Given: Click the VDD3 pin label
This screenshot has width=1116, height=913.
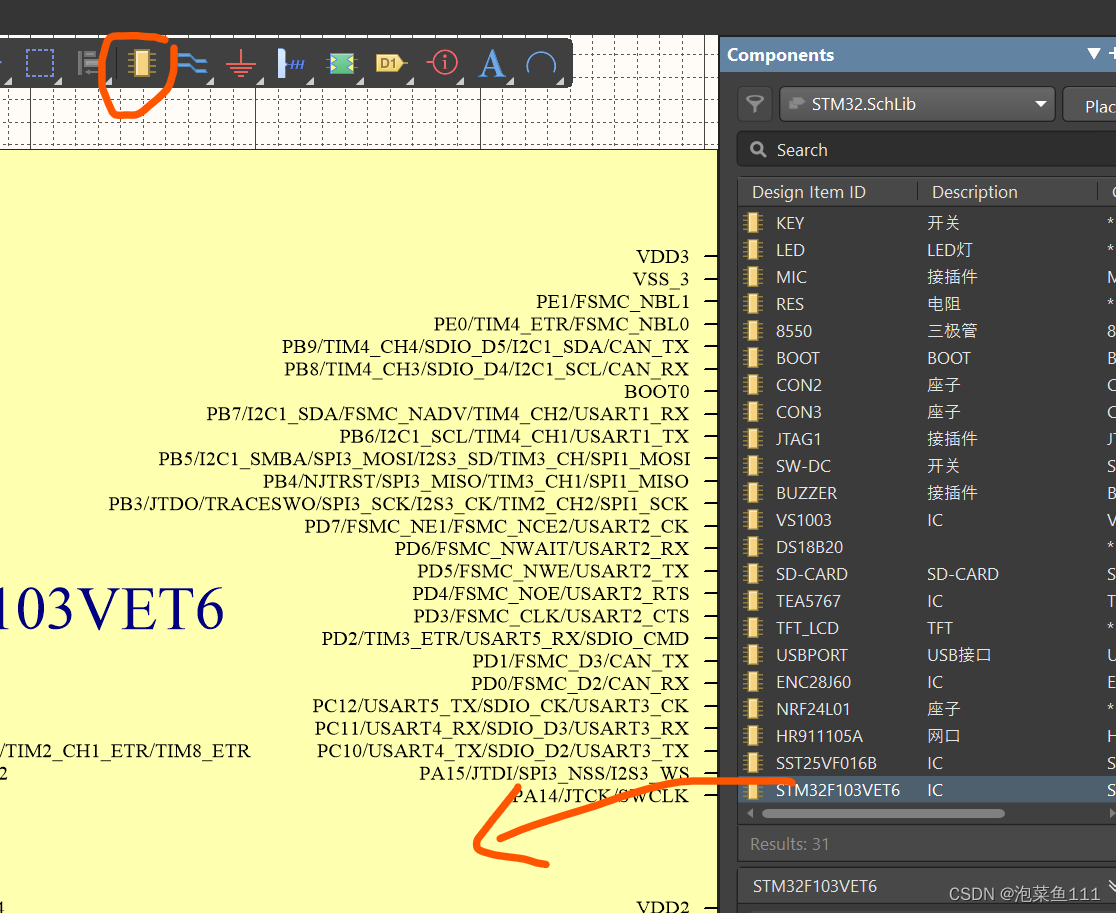Looking at the screenshot, I should (x=662, y=257).
